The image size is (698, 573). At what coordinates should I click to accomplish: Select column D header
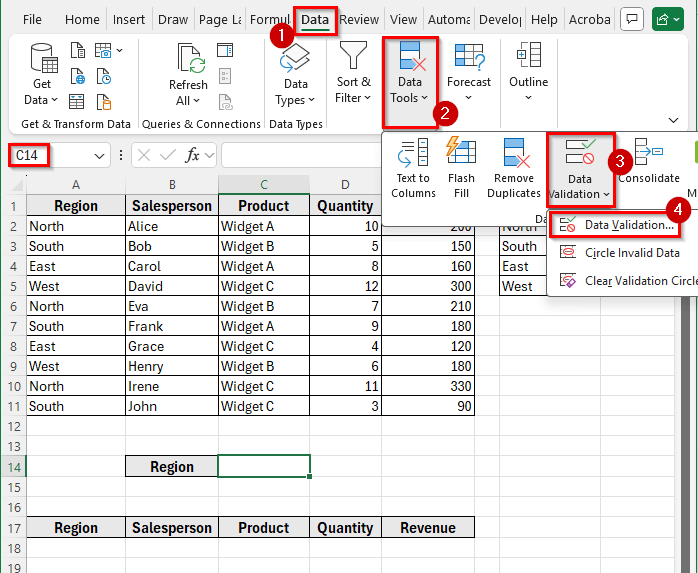click(345, 185)
